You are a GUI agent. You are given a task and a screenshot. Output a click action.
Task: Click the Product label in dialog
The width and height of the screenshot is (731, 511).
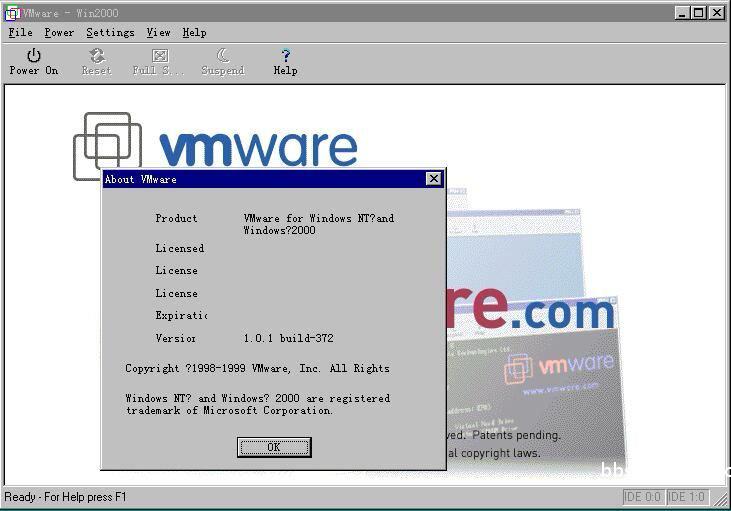point(176,218)
